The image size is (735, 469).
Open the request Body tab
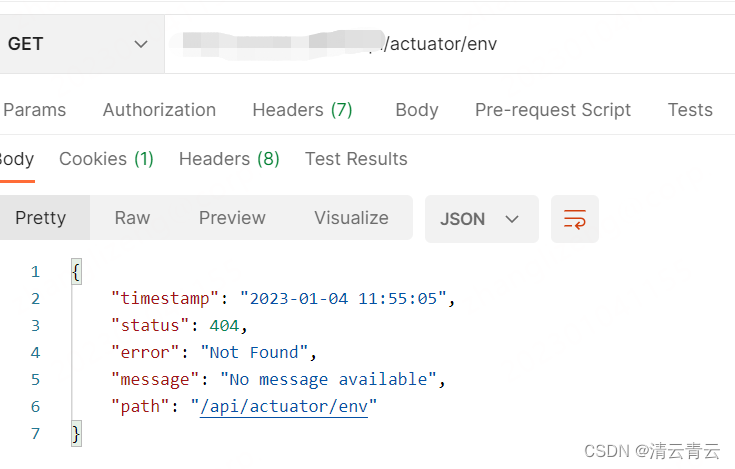(416, 110)
